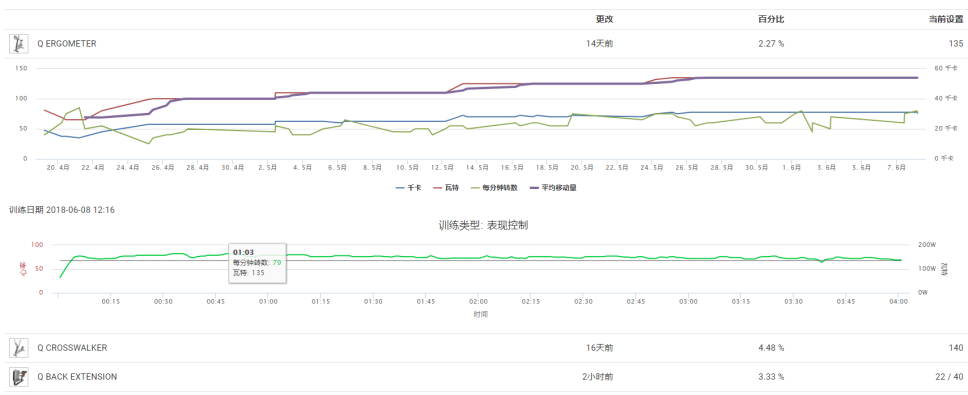Click the 2小时前 change value
The width and height of the screenshot is (968, 395).
tap(598, 376)
